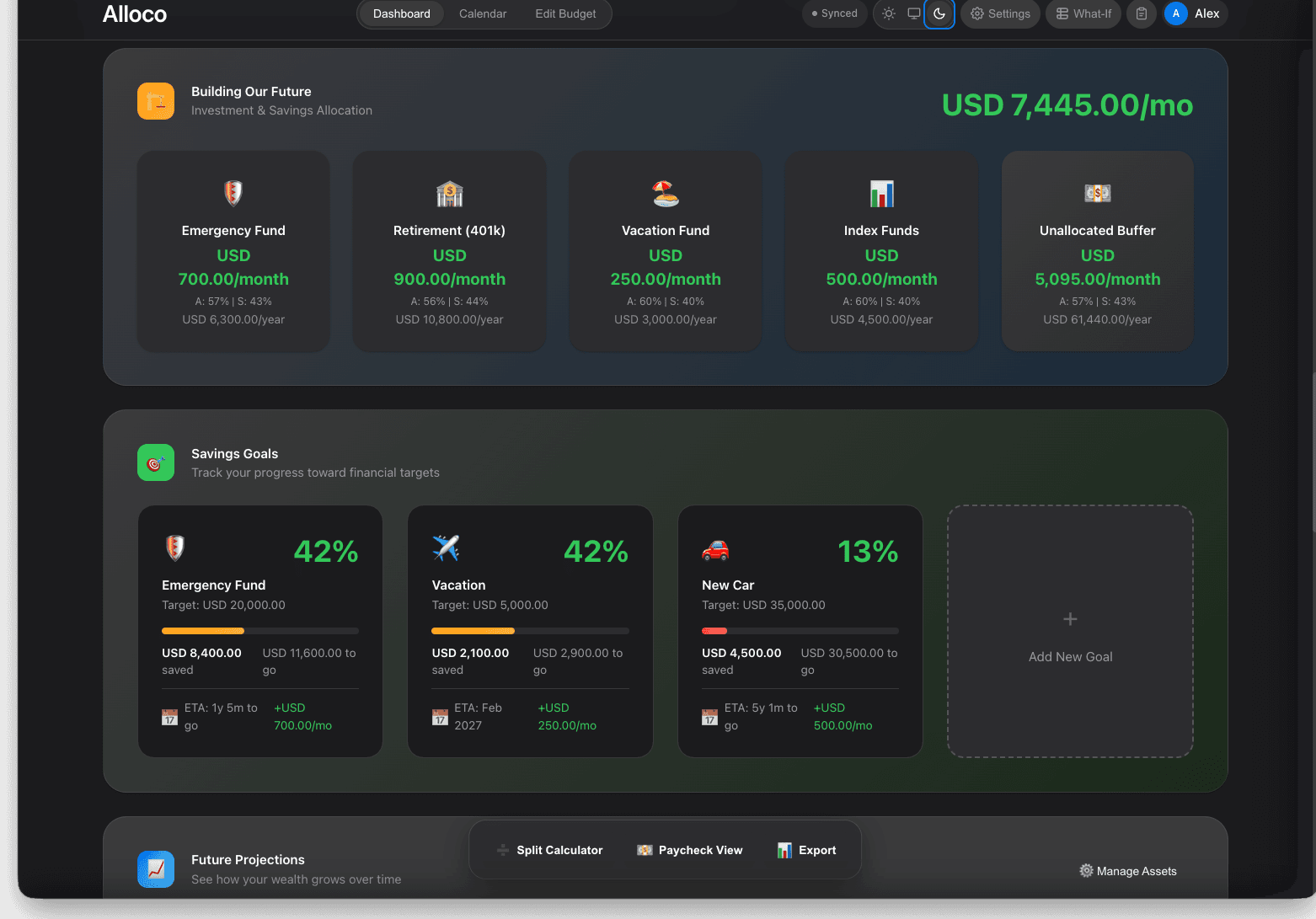
Task: Open Split Calculator
Action: 549,850
